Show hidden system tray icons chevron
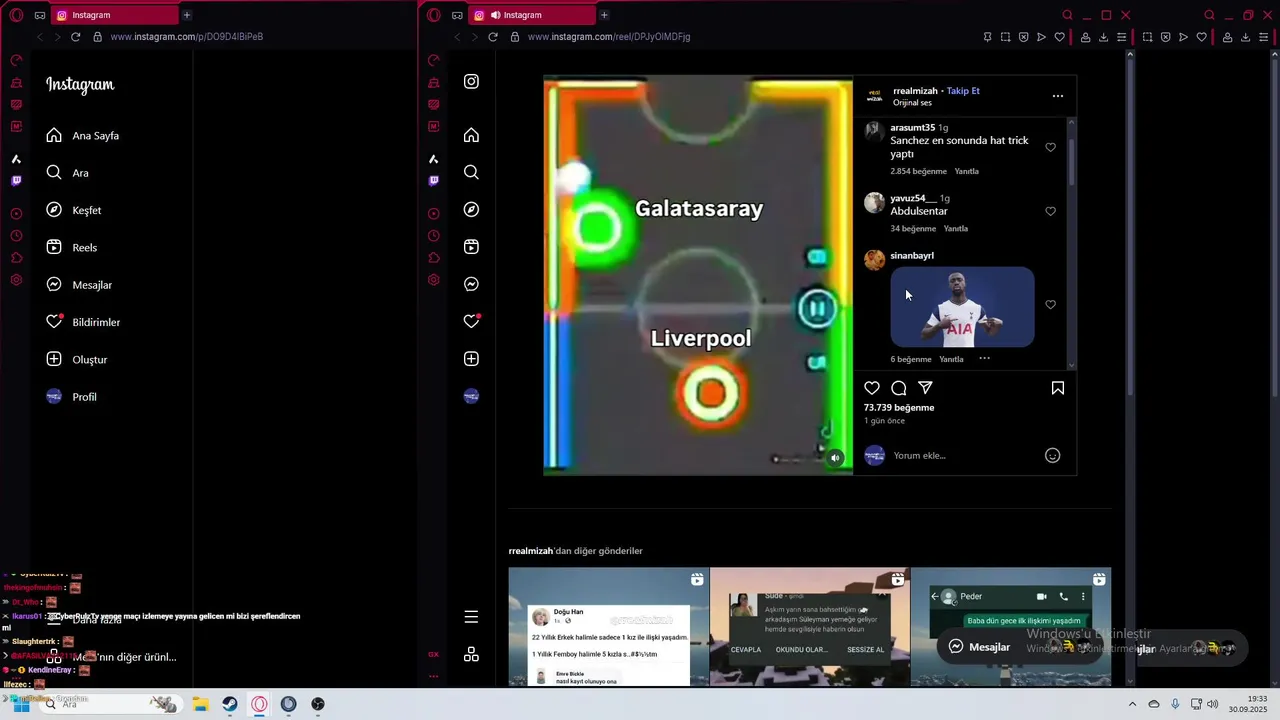This screenshot has height=720, width=1280. 1132,704
